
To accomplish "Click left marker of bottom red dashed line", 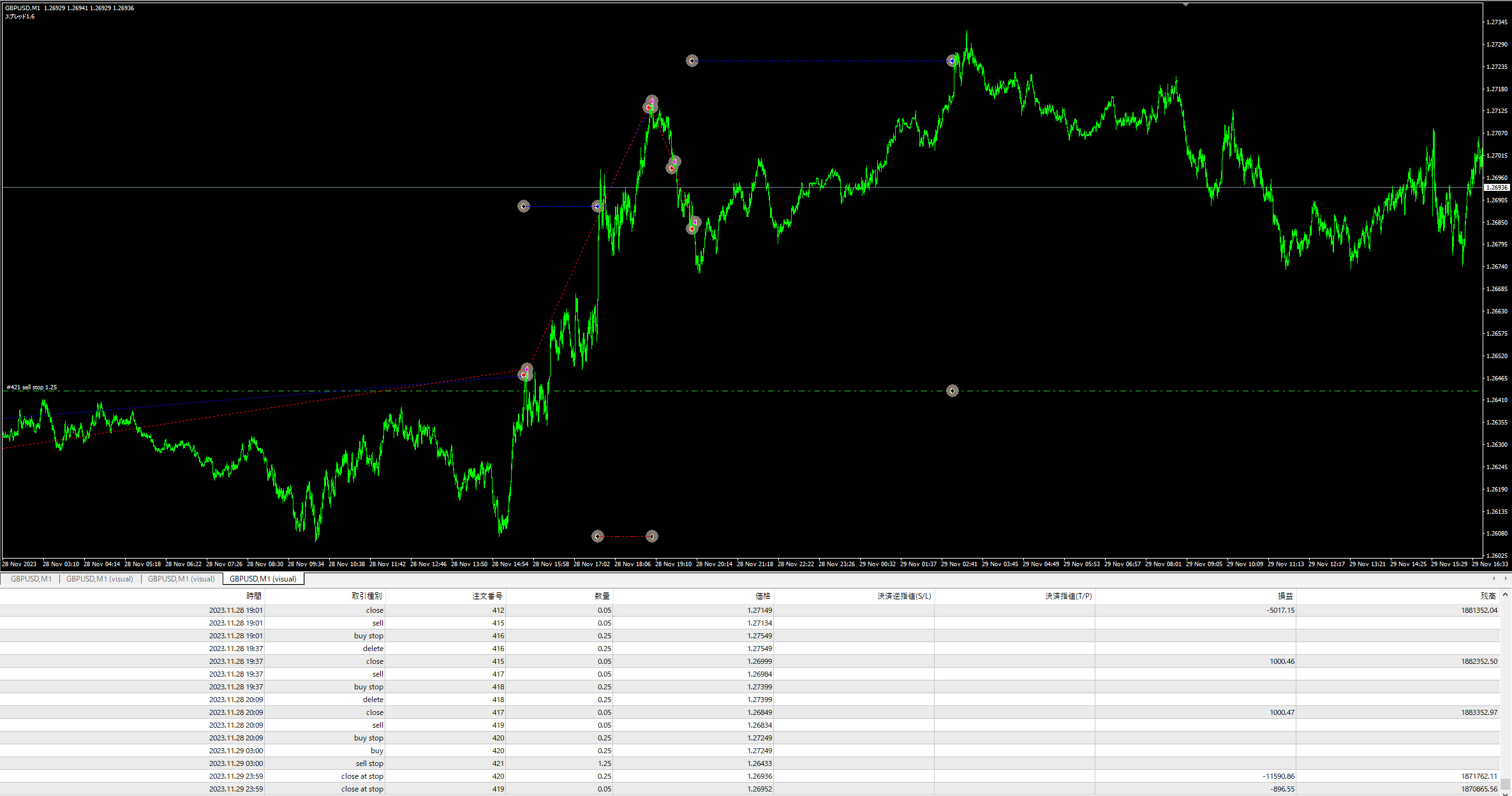I will pos(597,536).
